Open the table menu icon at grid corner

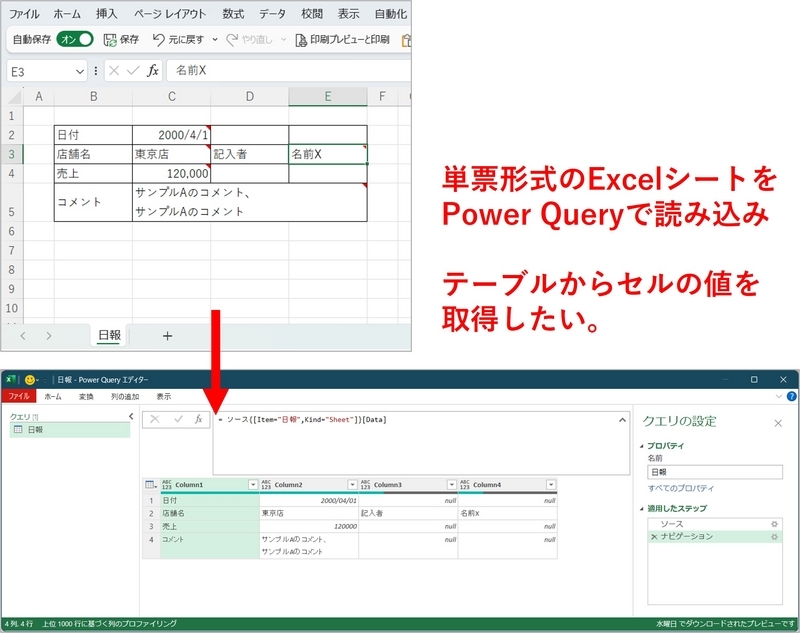pyautogui.click(x=151, y=485)
